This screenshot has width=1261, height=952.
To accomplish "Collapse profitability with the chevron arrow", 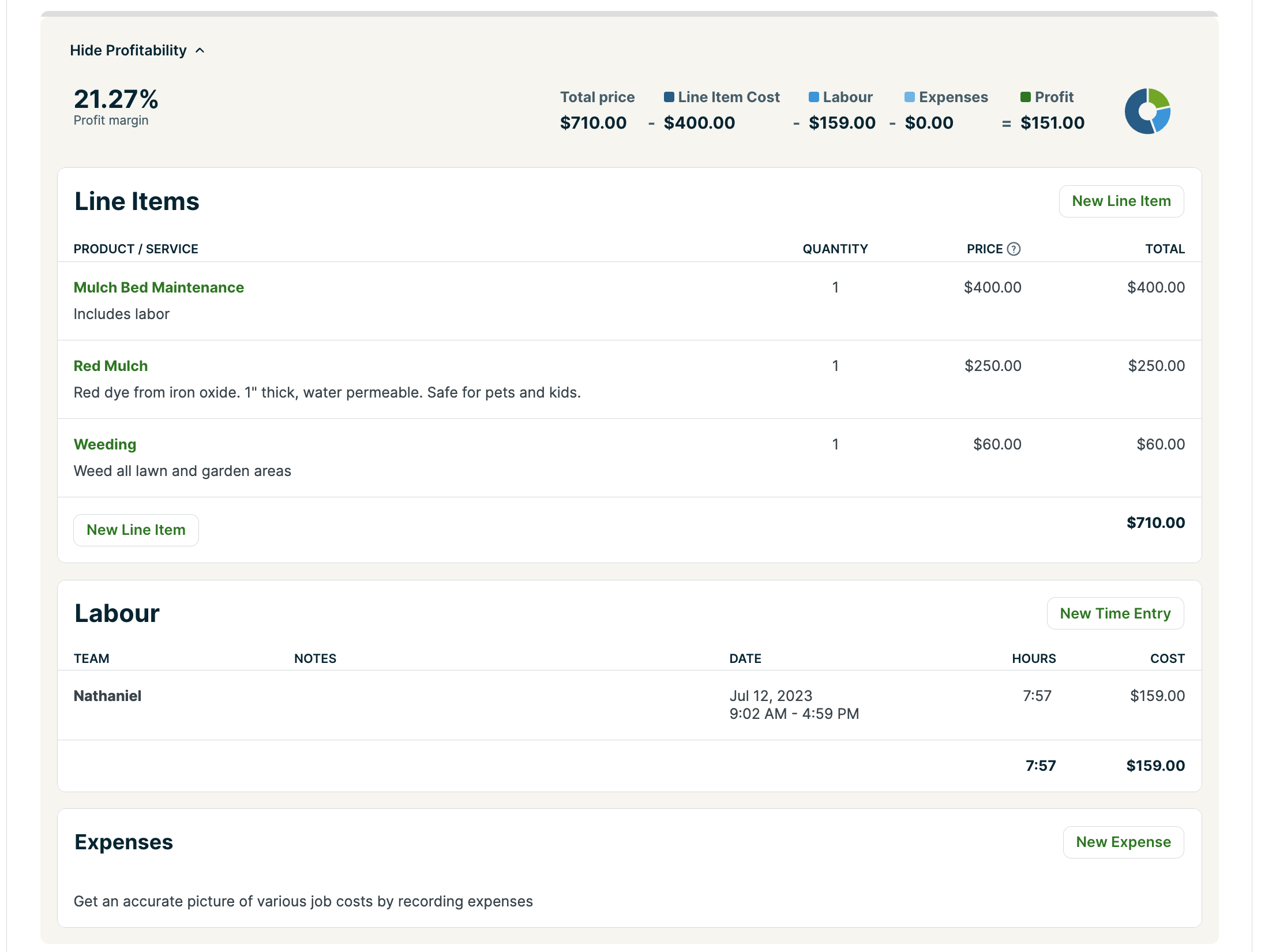I will coord(200,51).
